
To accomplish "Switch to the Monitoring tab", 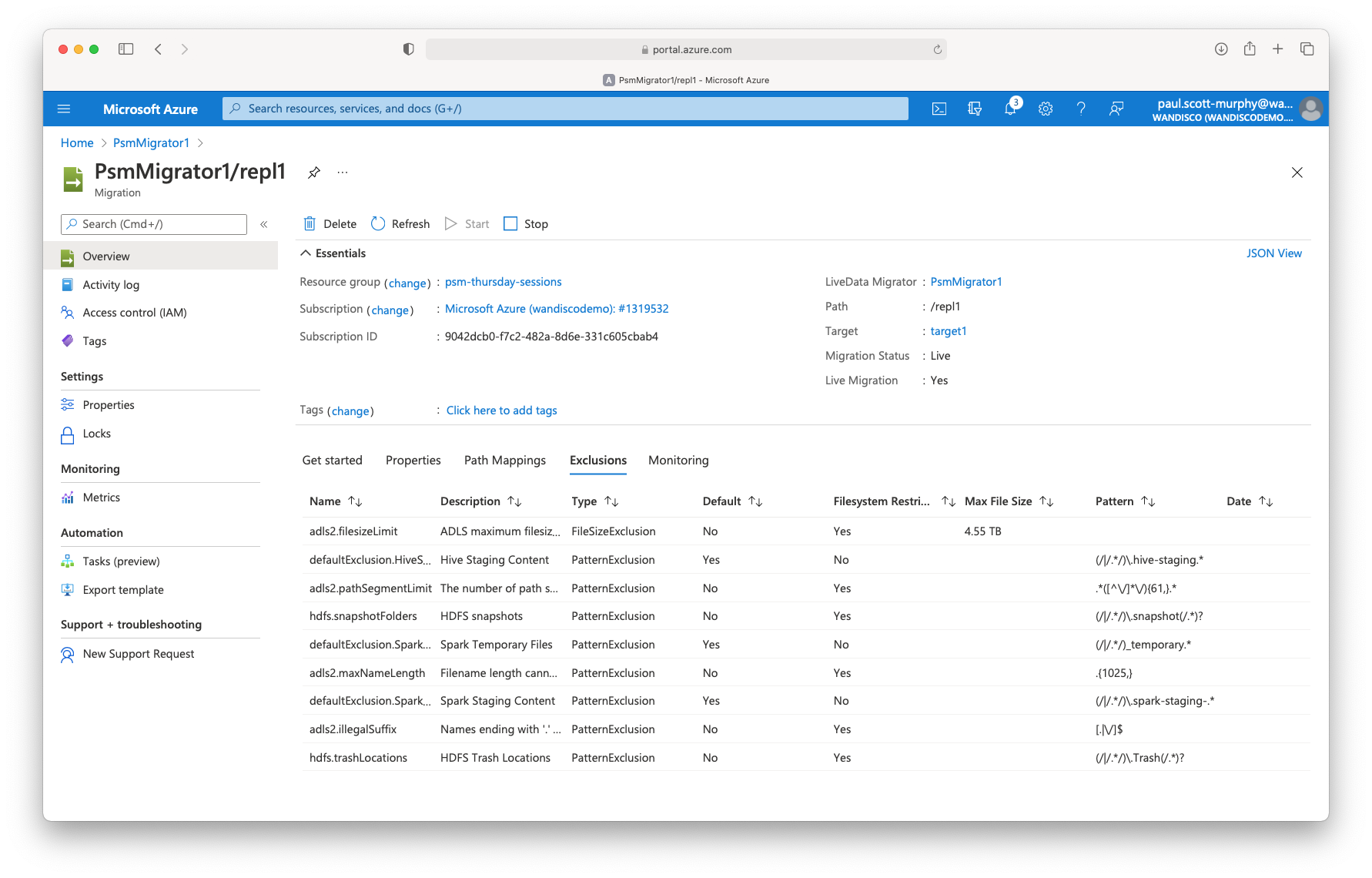I will pyautogui.click(x=678, y=461).
